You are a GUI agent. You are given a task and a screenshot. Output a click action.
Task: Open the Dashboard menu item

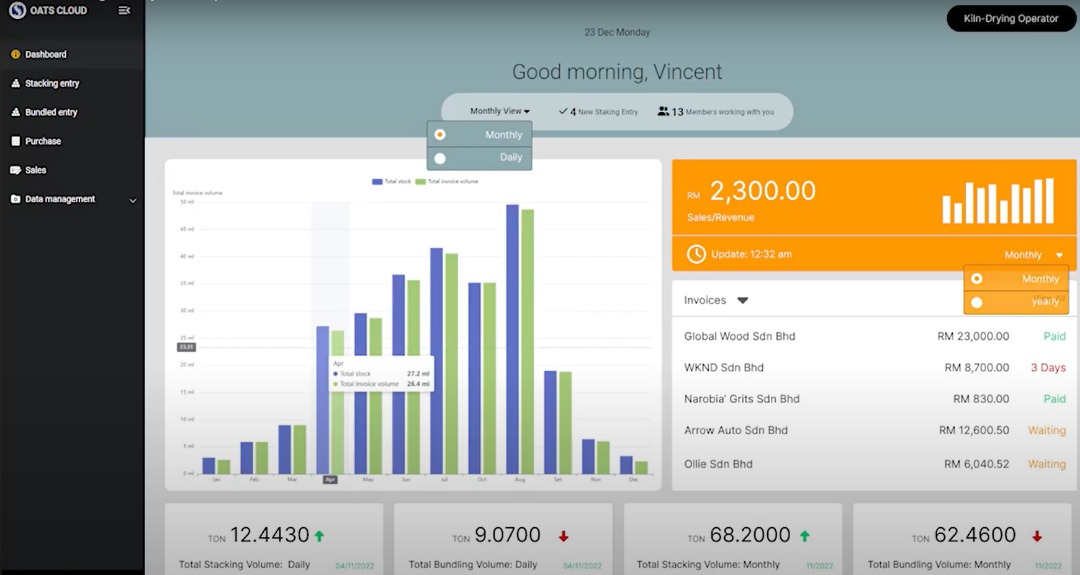pyautogui.click(x=46, y=55)
